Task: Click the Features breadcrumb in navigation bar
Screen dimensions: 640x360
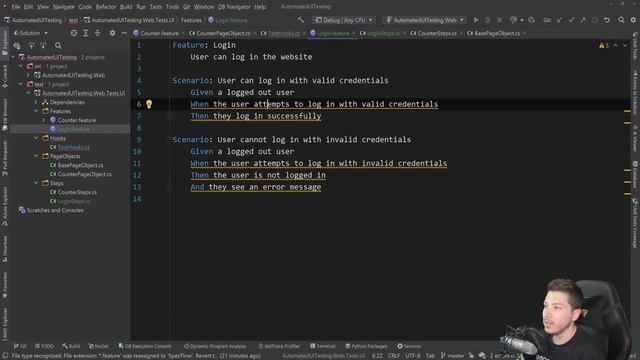Action: [x=191, y=20]
